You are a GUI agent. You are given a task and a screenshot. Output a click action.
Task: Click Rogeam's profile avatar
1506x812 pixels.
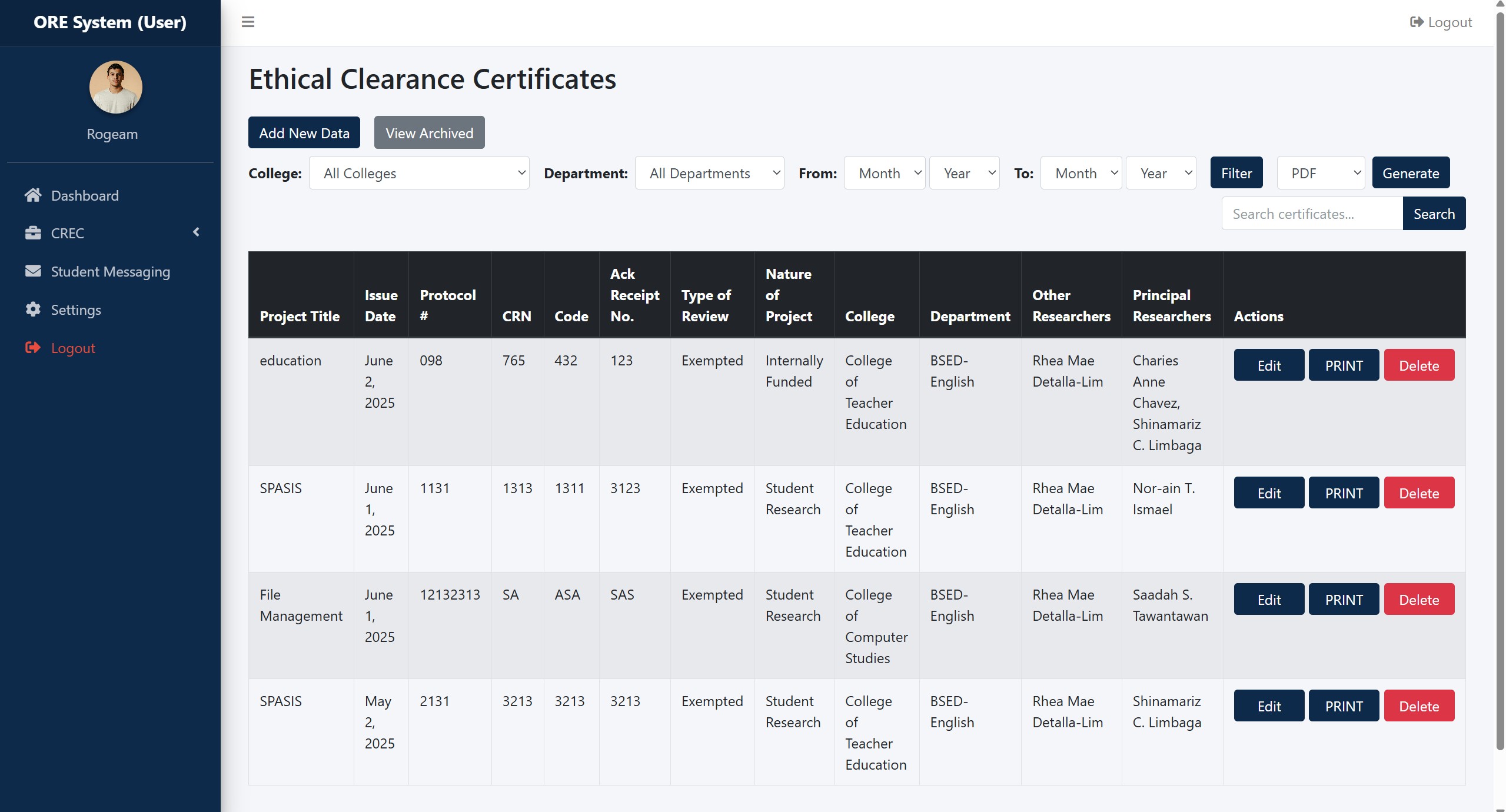coord(115,87)
